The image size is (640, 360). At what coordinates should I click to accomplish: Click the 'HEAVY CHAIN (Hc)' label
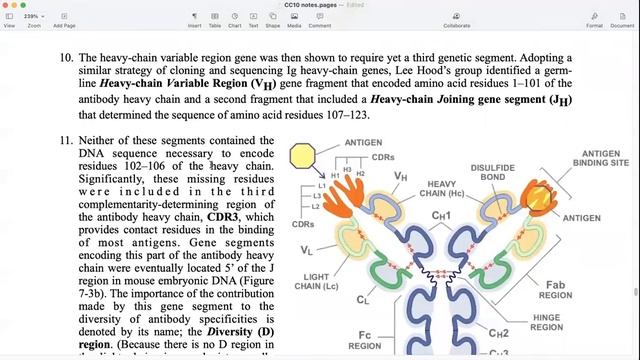point(442,189)
